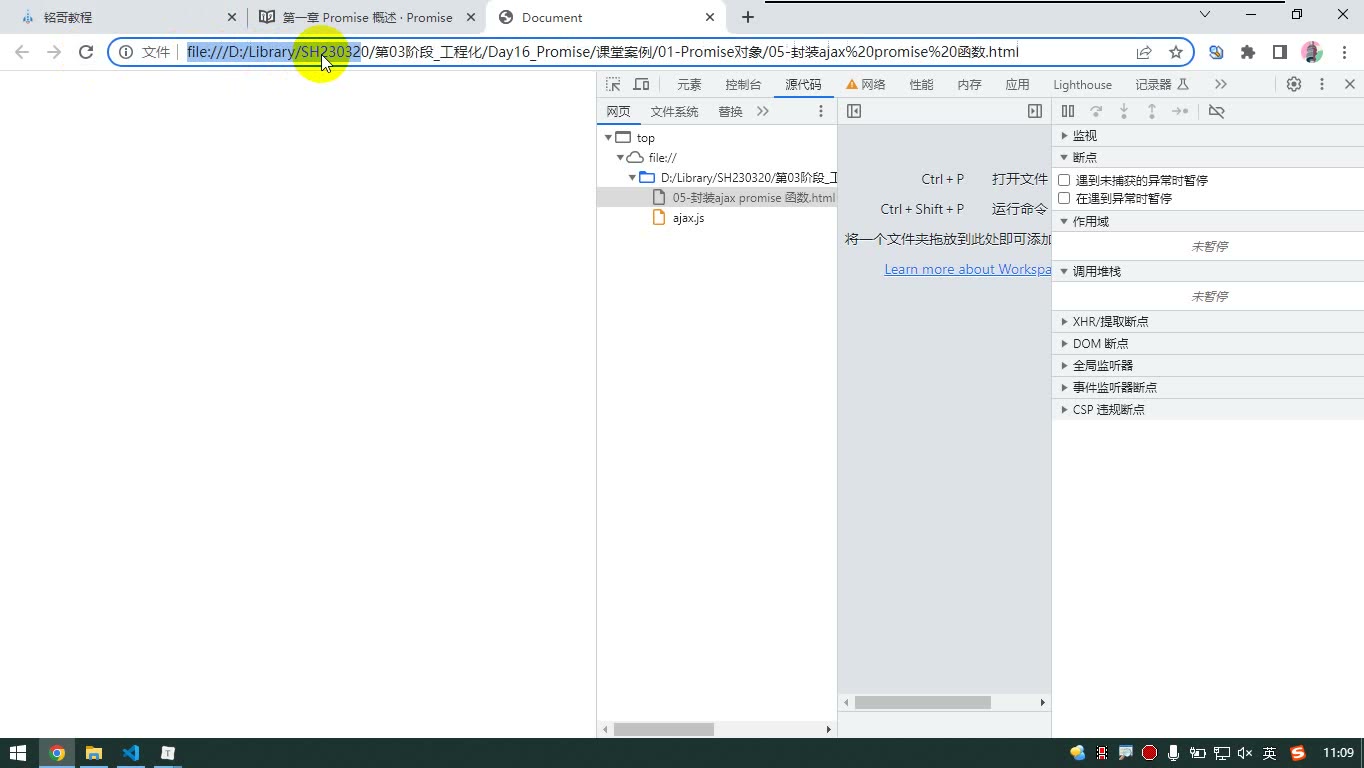The width and height of the screenshot is (1364, 768).
Task: Toggle Chrome side panel icon
Action: [1280, 52]
